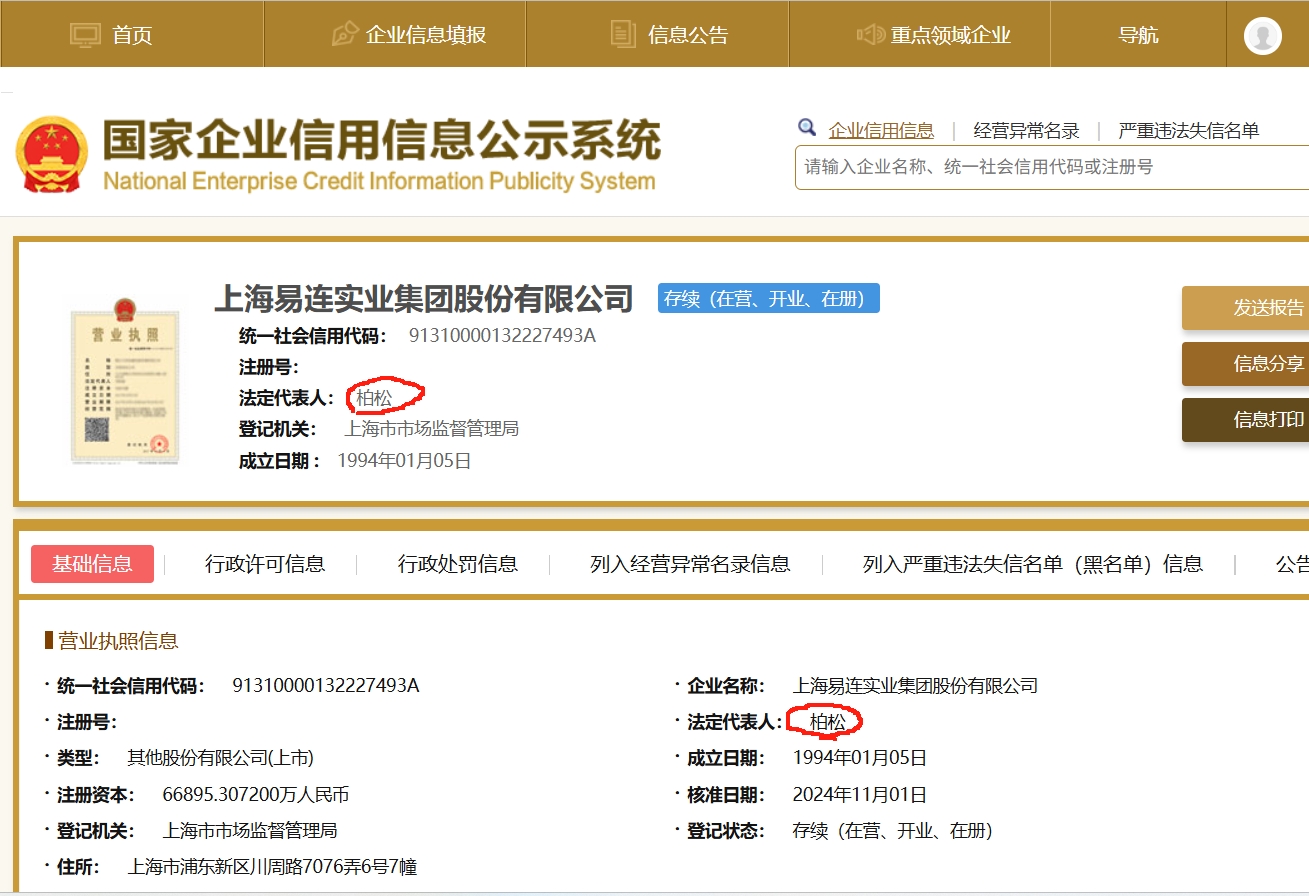Open the 企业信息填报 navigation item

click(426, 35)
